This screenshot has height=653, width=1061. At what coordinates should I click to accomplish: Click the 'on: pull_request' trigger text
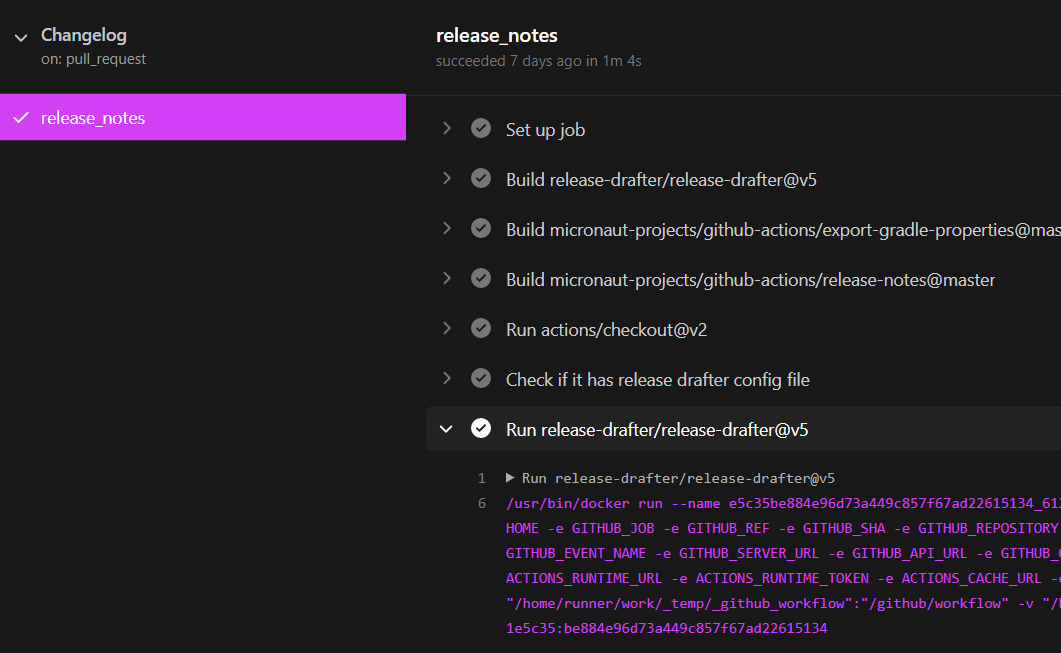[x=93, y=60]
